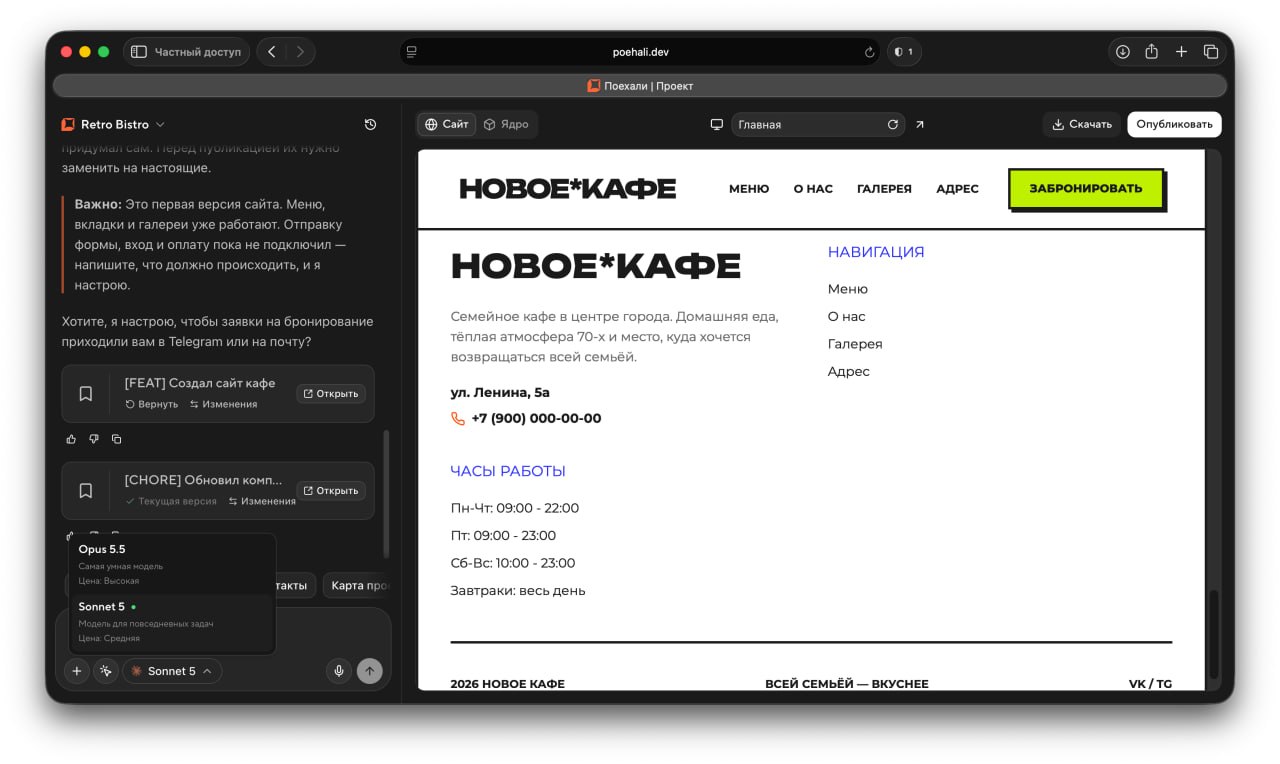Click Открыть on the CHORE card
1280x764 pixels.
tap(331, 491)
